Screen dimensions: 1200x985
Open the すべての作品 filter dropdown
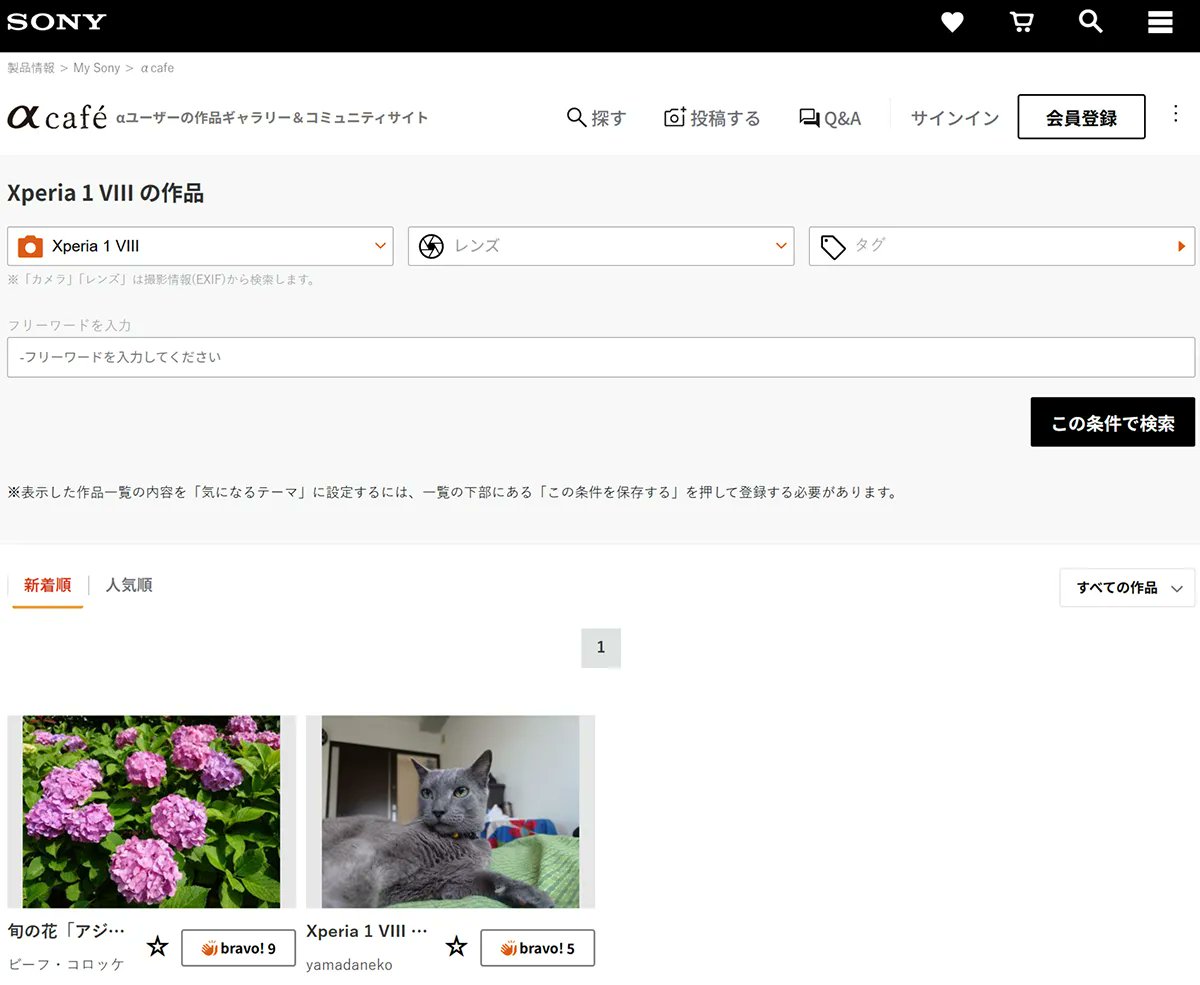click(1127, 587)
